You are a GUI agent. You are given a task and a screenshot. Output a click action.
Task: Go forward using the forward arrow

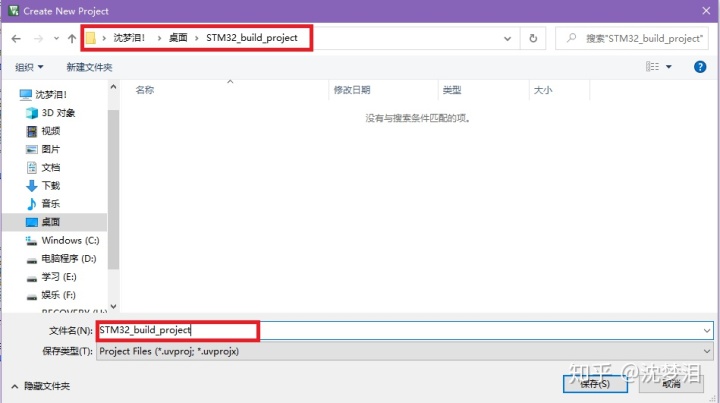(x=39, y=39)
